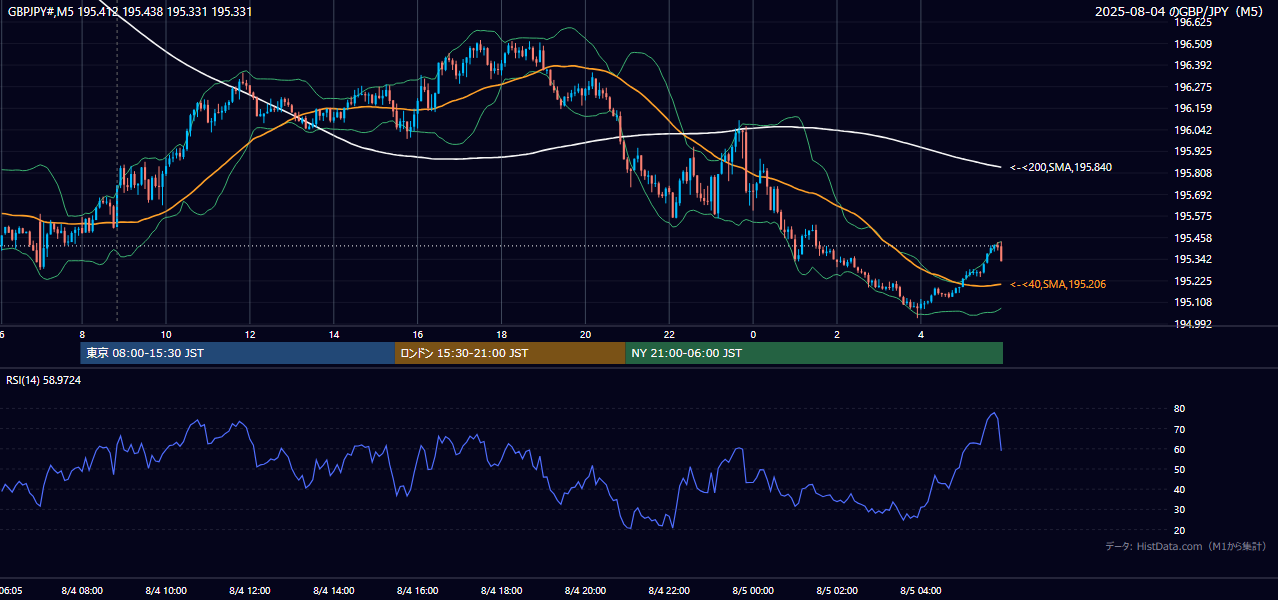Screen dimensions: 1278x600
Task: Click the 196.275 price axis label
Action: click(1192, 87)
